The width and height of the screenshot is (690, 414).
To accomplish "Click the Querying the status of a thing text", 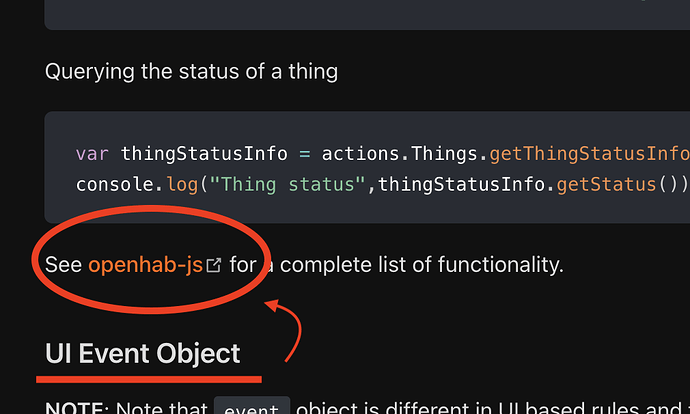I will tap(191, 72).
